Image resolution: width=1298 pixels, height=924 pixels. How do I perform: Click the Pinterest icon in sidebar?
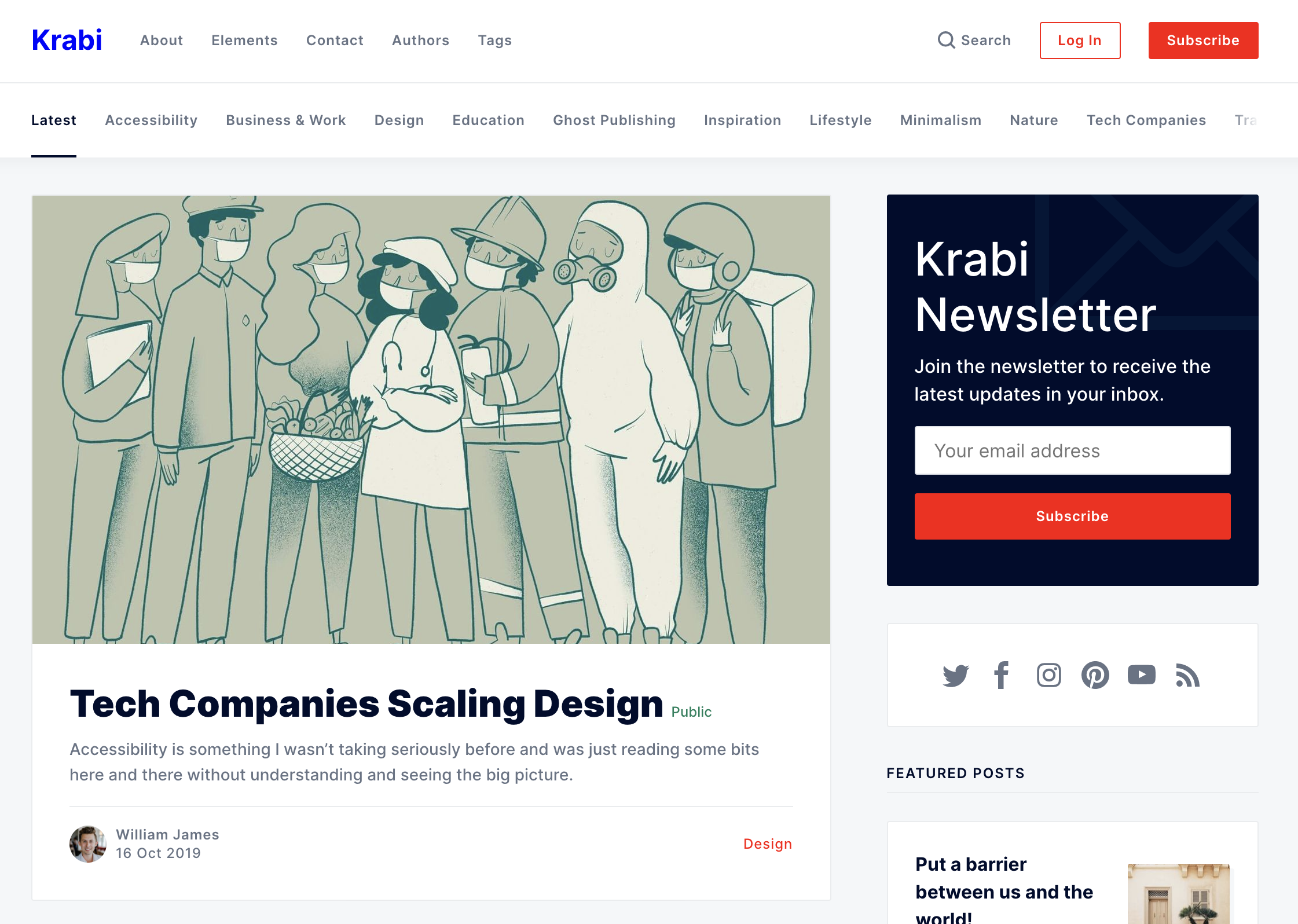(x=1095, y=675)
